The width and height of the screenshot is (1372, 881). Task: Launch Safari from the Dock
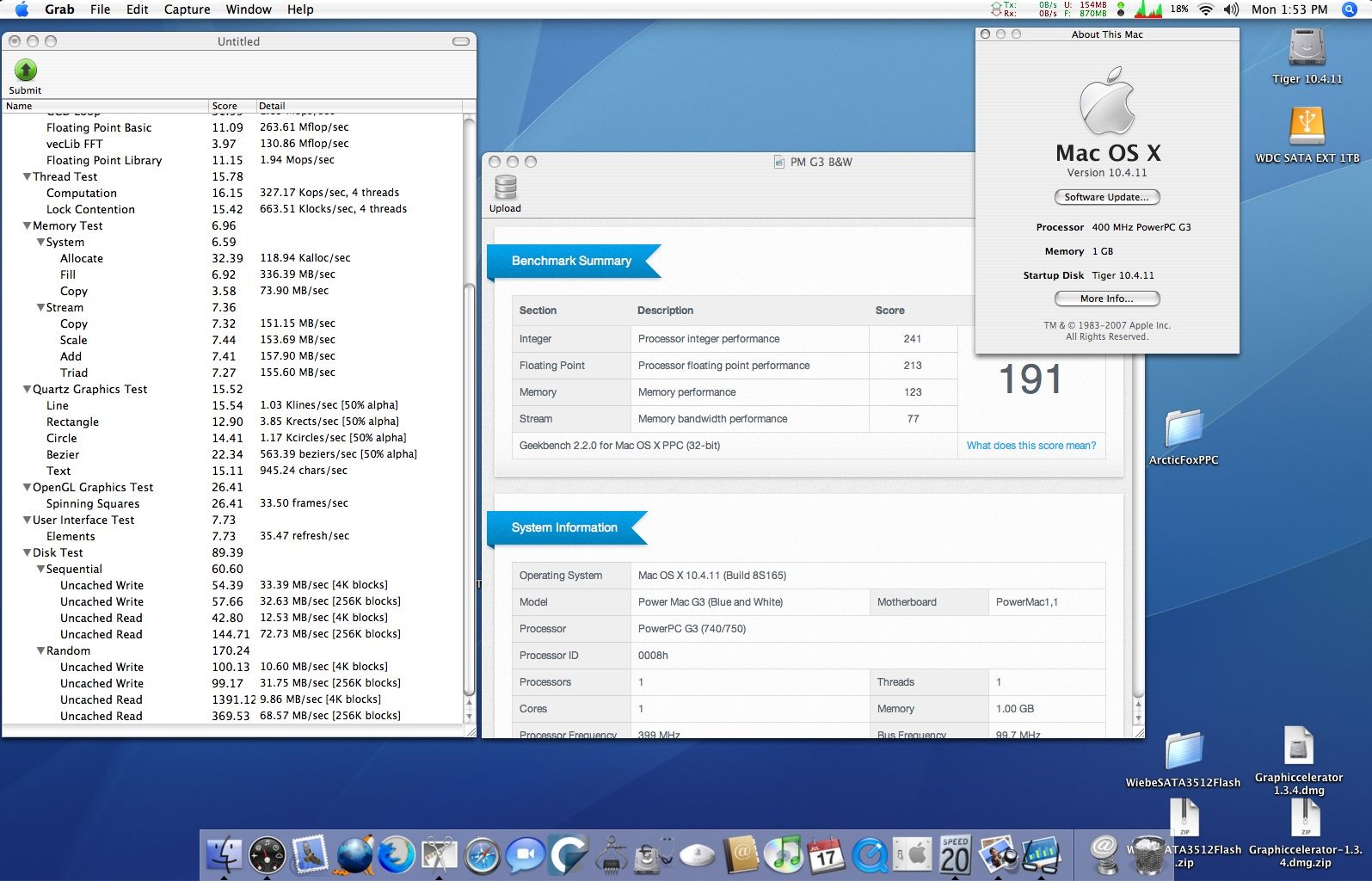pos(483,855)
